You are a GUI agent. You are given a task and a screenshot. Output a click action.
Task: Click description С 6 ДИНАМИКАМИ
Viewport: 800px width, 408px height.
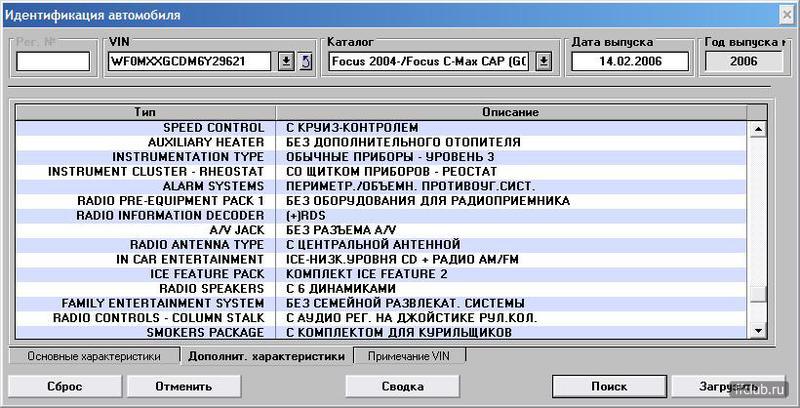pyautogui.click(x=341, y=289)
